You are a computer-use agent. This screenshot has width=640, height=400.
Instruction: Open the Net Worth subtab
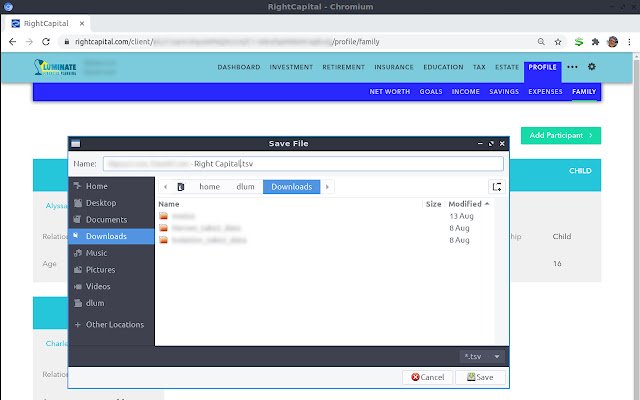[390, 92]
